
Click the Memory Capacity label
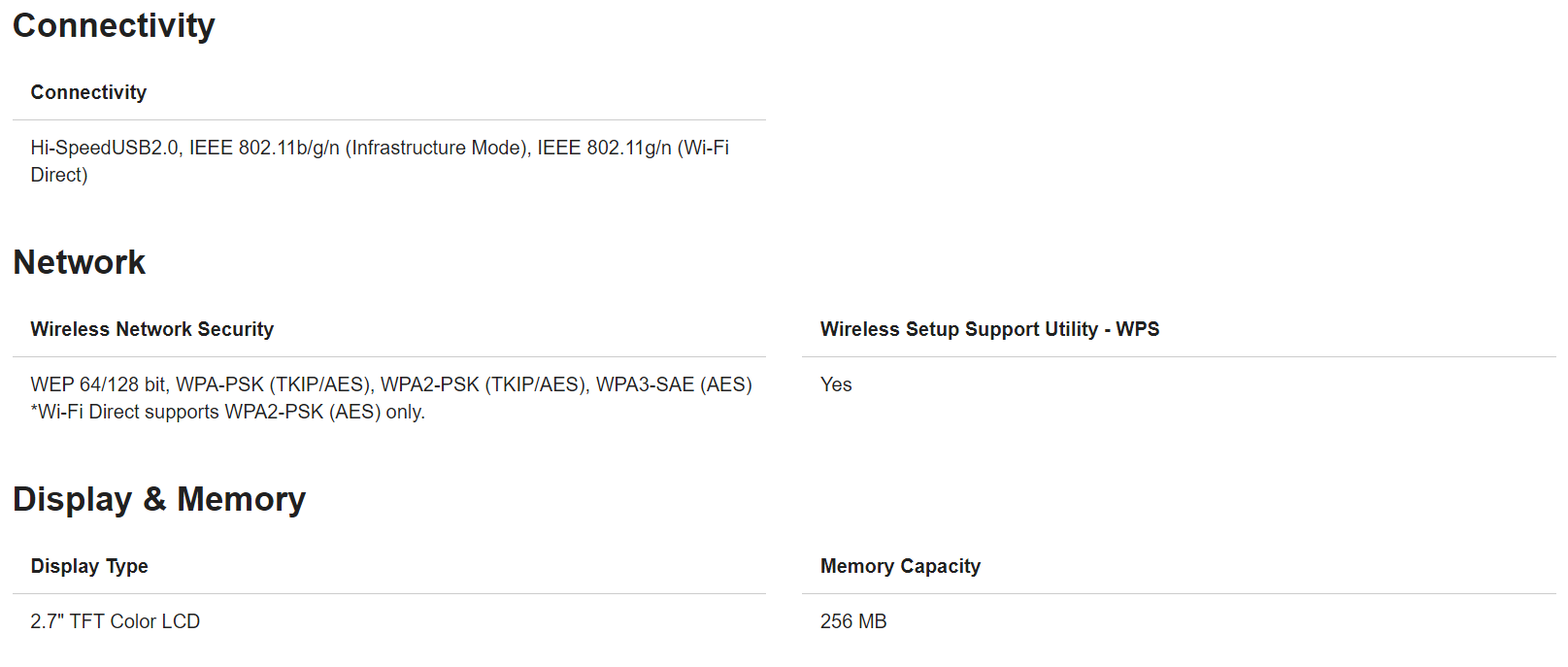coord(900,566)
